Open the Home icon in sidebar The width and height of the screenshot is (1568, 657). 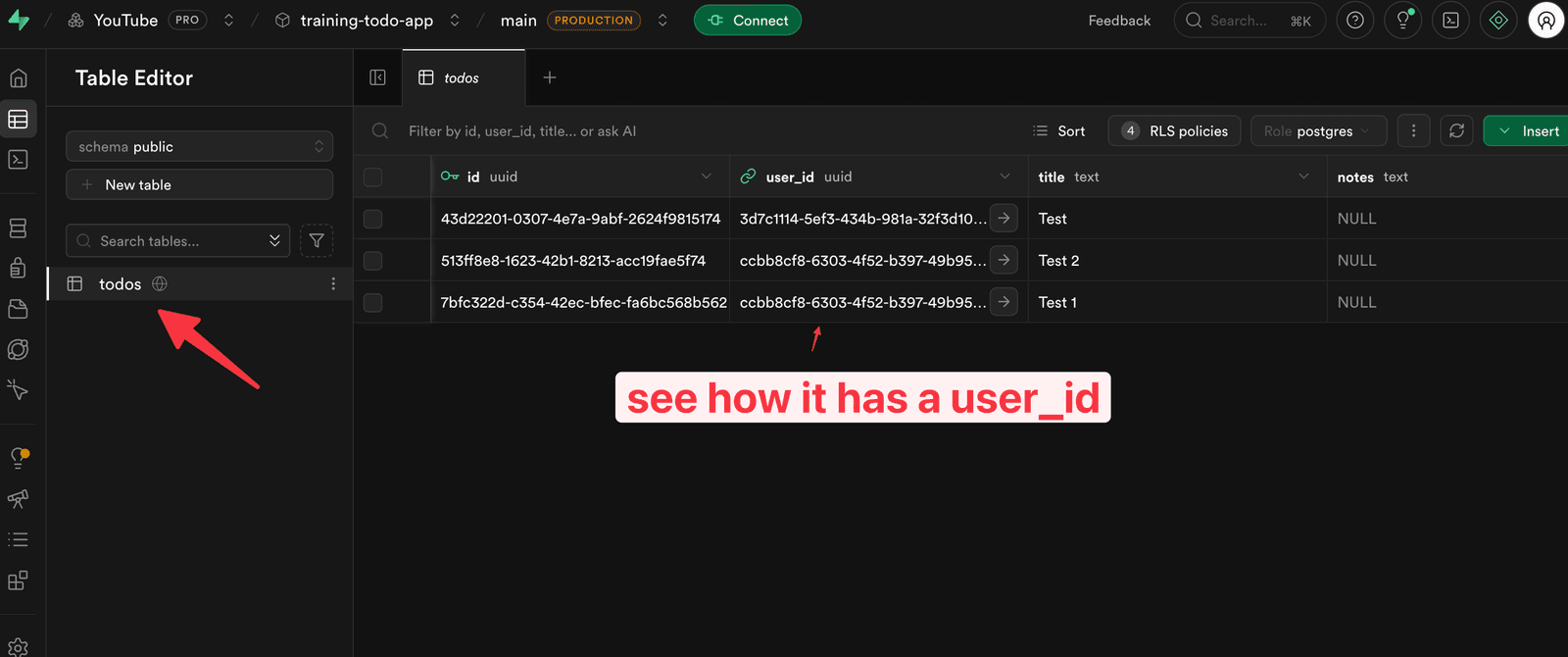[x=18, y=78]
